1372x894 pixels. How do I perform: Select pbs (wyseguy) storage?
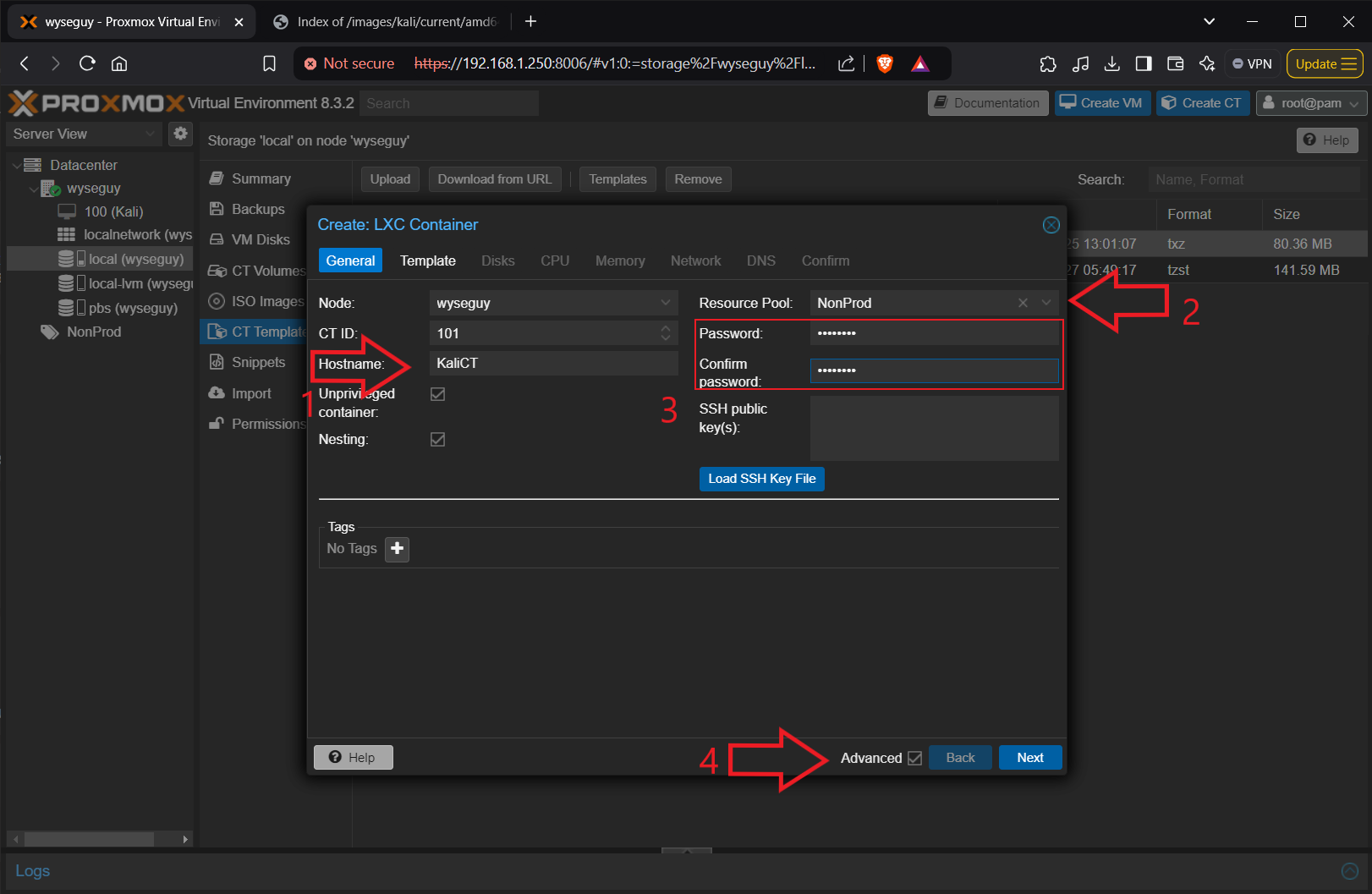coord(118,308)
